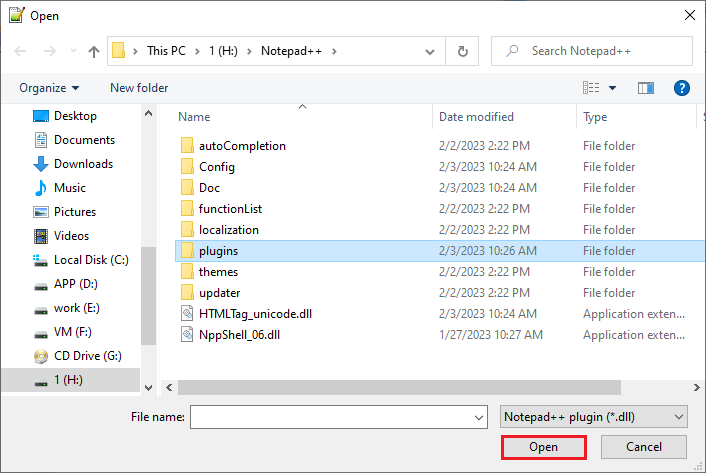Viewport: 706px width, 473px height.
Task: Select the autoCompletion folder
Action: [242, 146]
